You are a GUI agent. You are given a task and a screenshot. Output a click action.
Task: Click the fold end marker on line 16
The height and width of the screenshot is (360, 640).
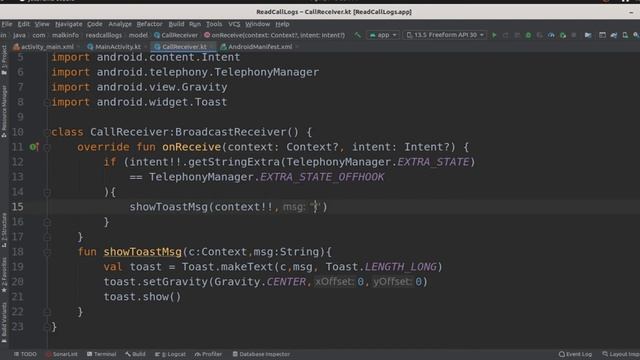(x=47, y=222)
